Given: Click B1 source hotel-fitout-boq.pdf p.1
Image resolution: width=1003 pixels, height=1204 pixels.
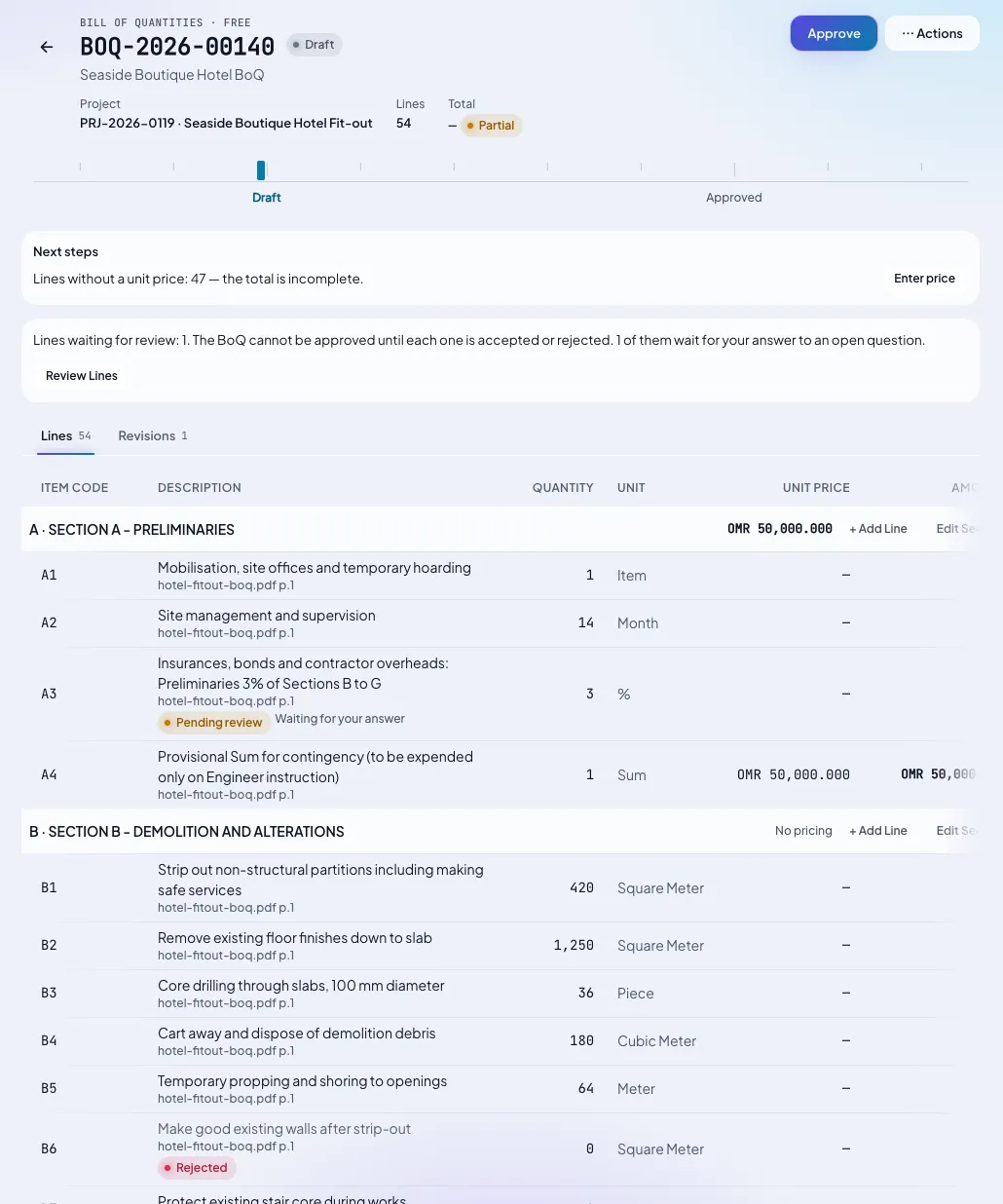Looking at the screenshot, I should [226, 908].
